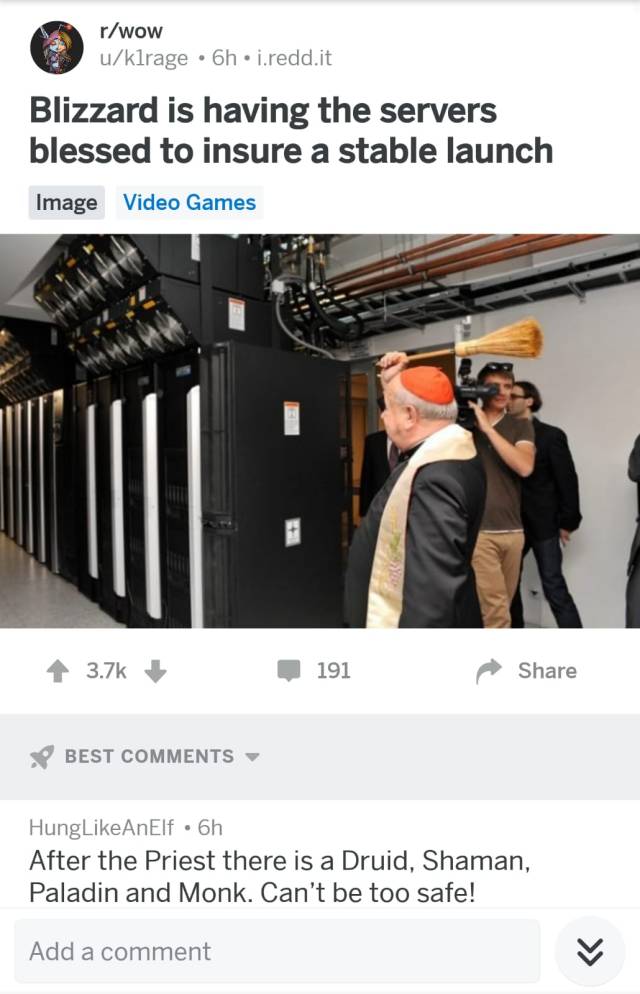Click the rocket icon beside Best Comments
The height and width of the screenshot is (994, 640).
[42, 756]
